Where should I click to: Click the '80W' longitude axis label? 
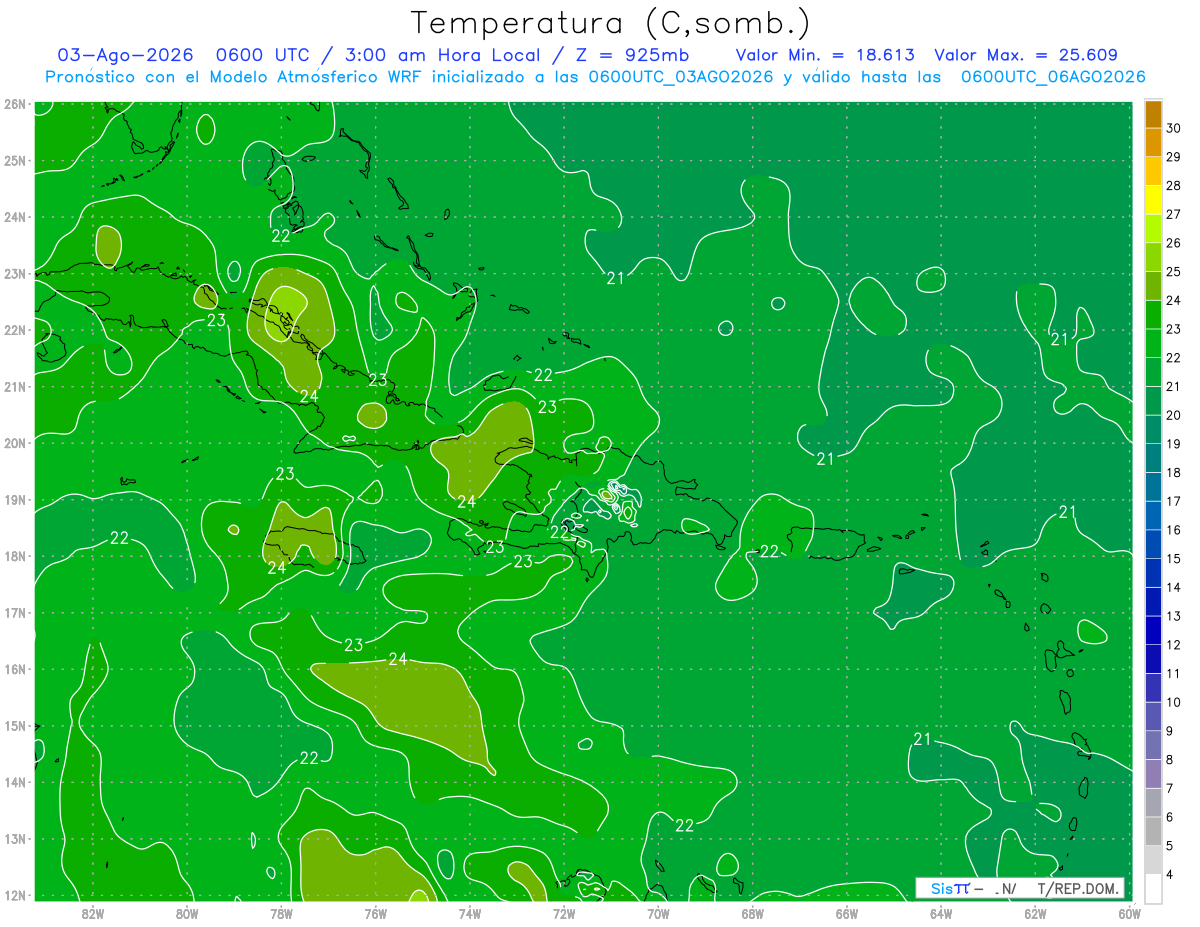[x=187, y=912]
